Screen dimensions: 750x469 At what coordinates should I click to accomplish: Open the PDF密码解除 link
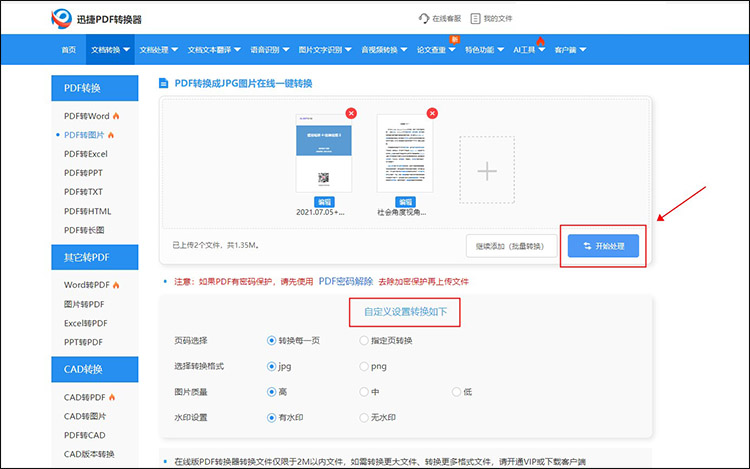click(x=346, y=282)
